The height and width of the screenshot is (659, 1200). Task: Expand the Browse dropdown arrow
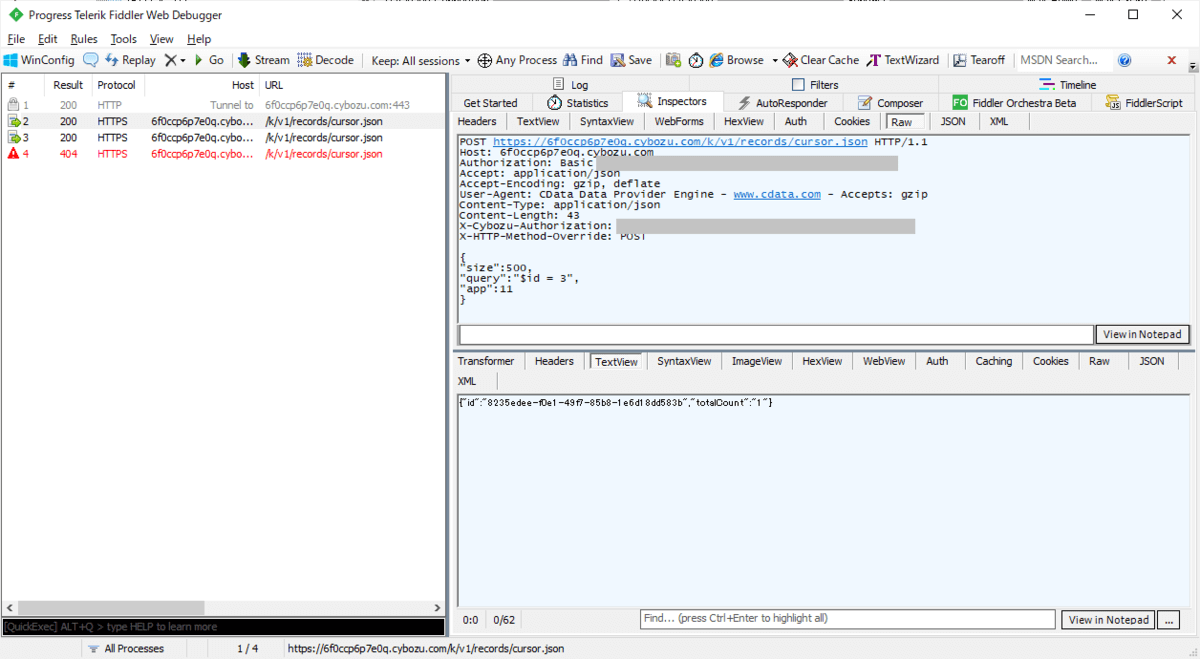[775, 60]
